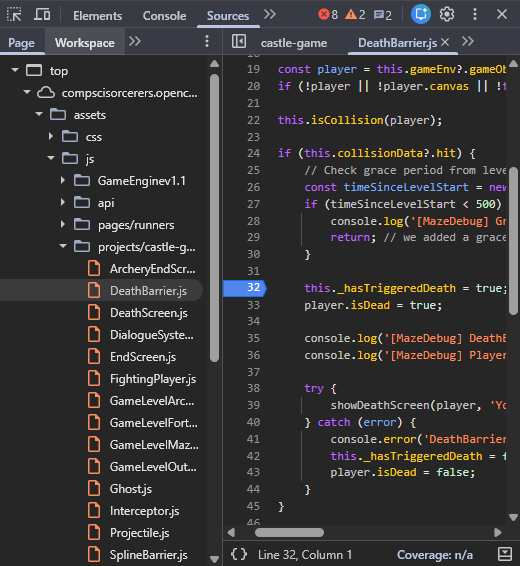Switch to the Workspace navigator tab
The width and height of the screenshot is (520, 566).
pyautogui.click(x=85, y=43)
